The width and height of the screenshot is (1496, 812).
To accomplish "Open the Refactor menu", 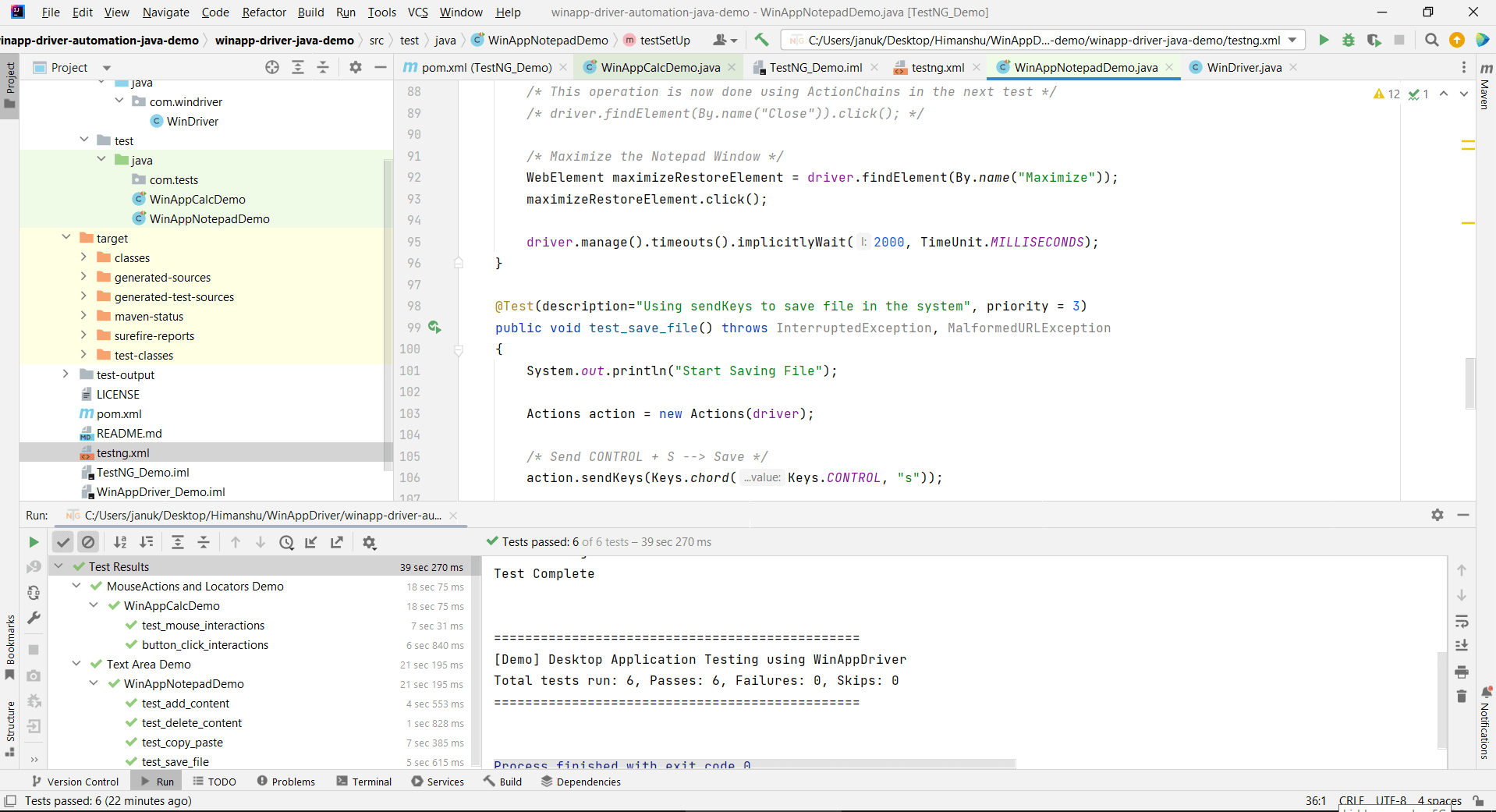I will click(x=264, y=12).
